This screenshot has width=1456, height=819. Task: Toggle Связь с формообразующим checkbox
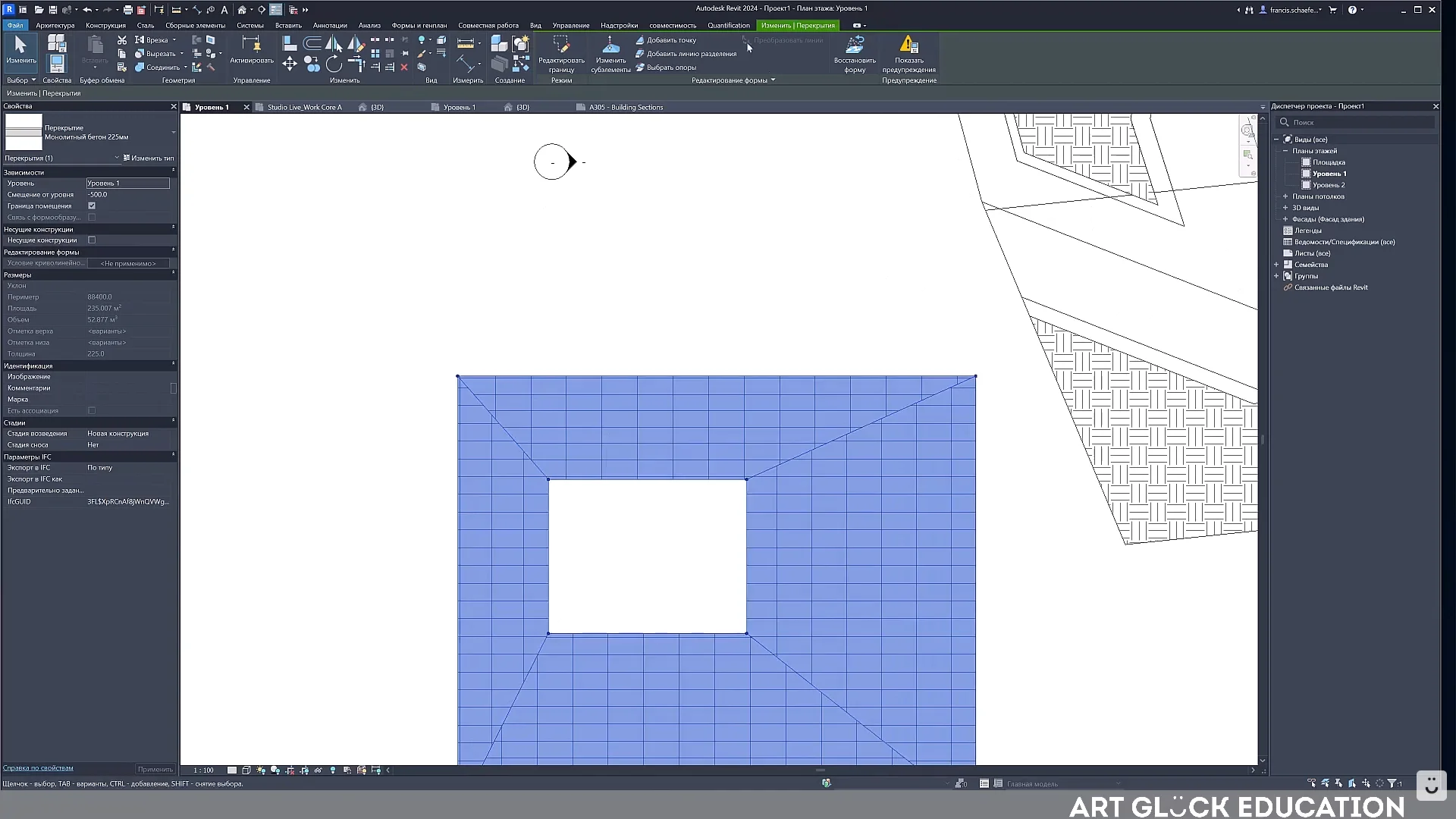pos(92,217)
